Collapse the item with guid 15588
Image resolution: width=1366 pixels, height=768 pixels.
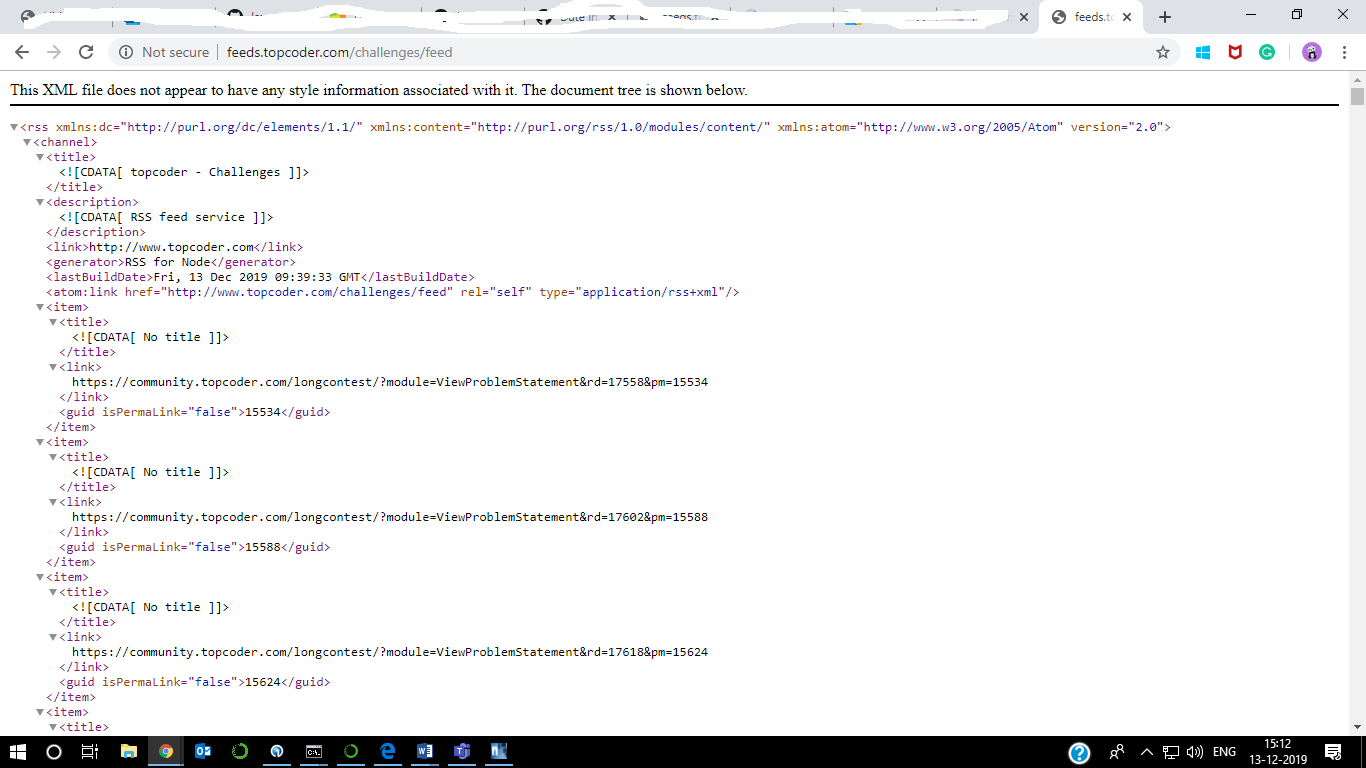(40, 442)
